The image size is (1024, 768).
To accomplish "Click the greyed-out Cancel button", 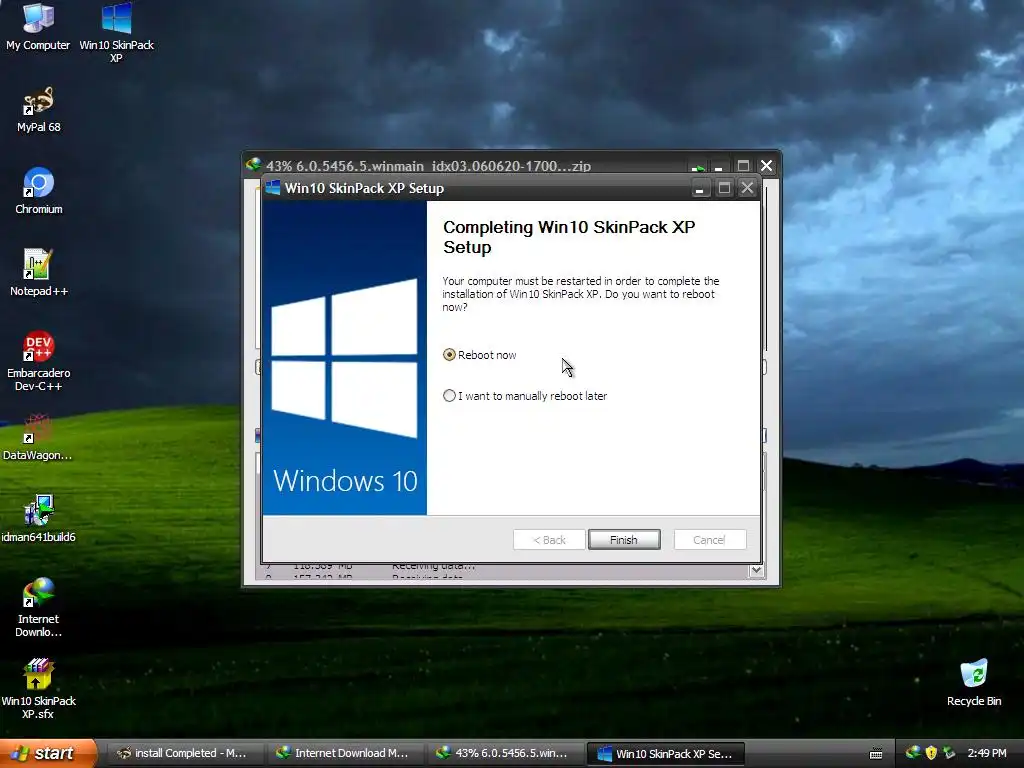I will point(709,540).
